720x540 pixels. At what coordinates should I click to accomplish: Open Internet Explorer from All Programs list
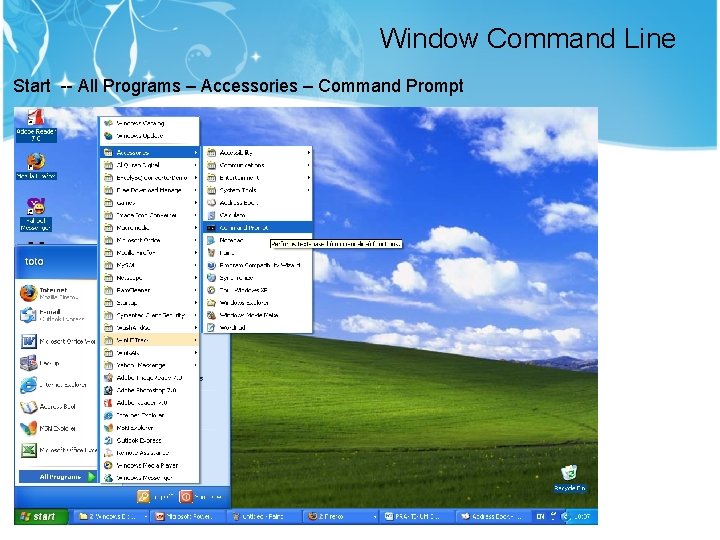pos(150,415)
